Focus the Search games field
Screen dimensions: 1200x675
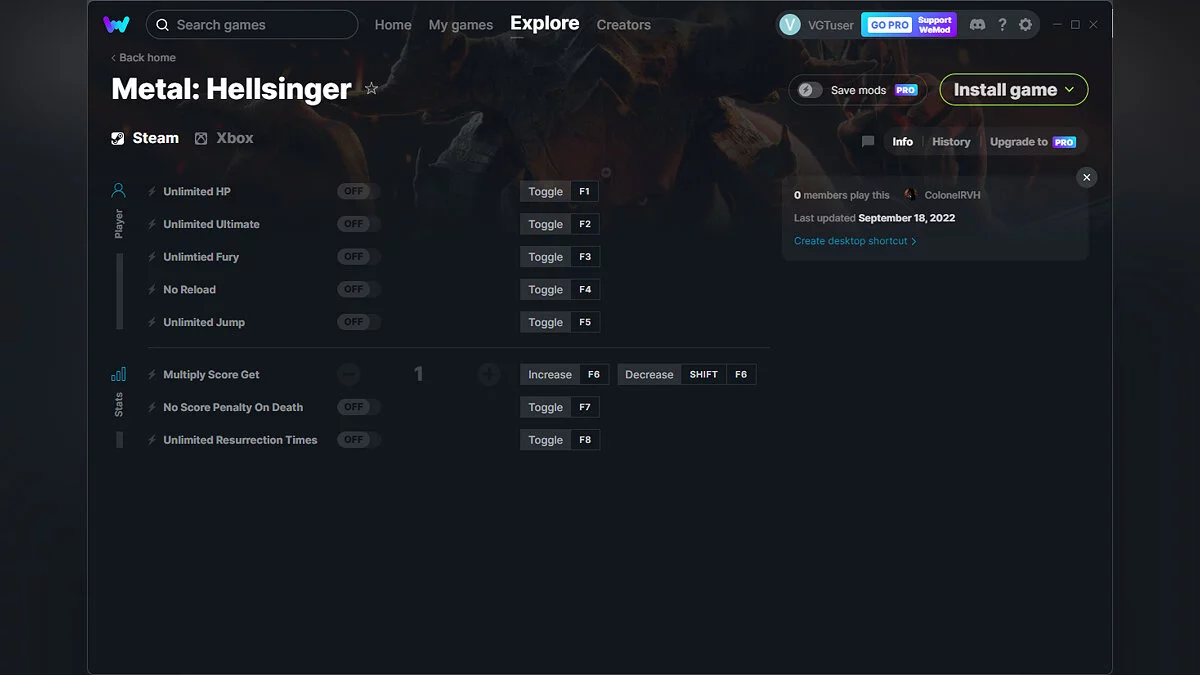pyautogui.click(x=252, y=25)
